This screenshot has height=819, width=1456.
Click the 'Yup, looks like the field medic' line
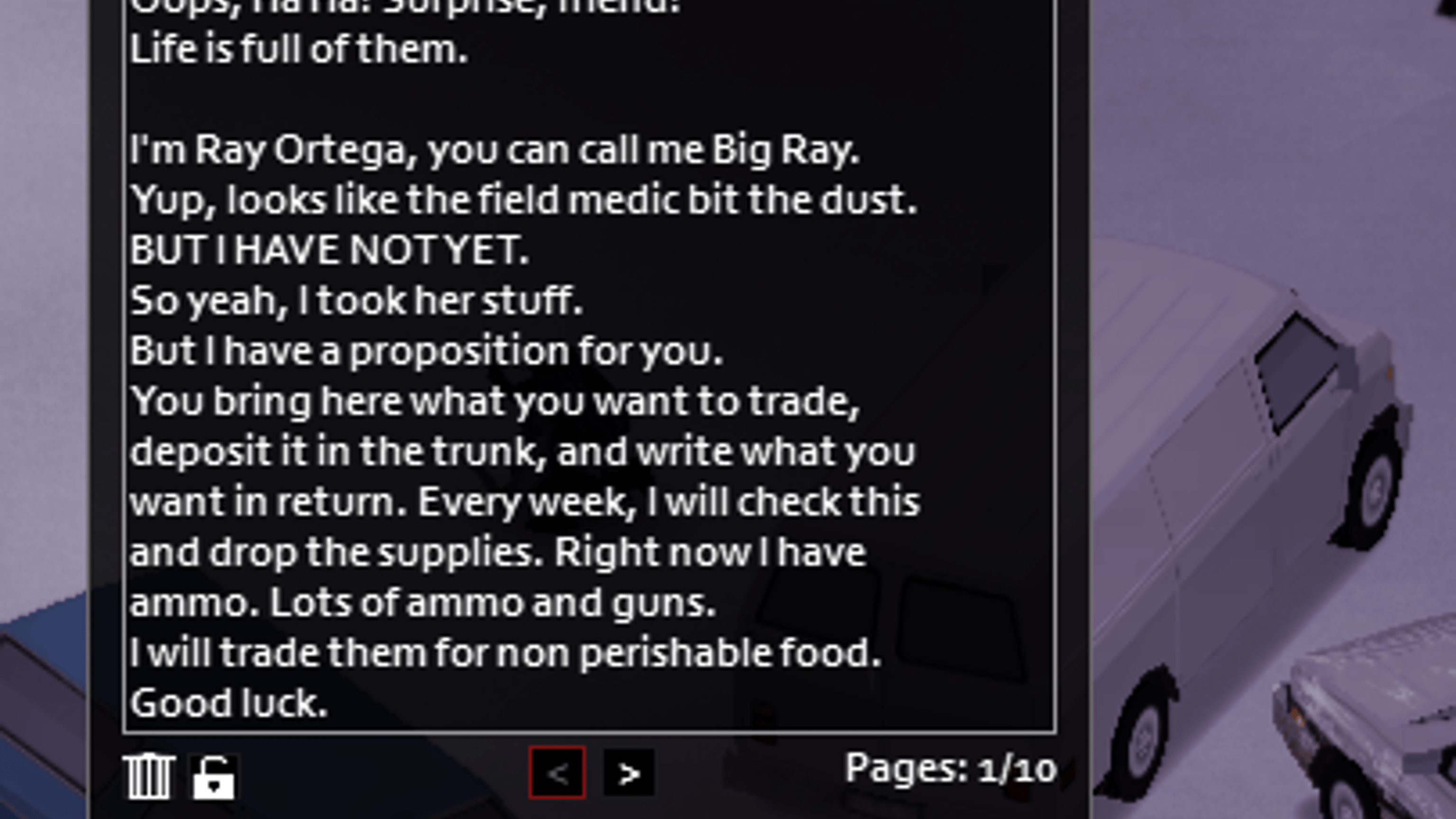(523, 200)
